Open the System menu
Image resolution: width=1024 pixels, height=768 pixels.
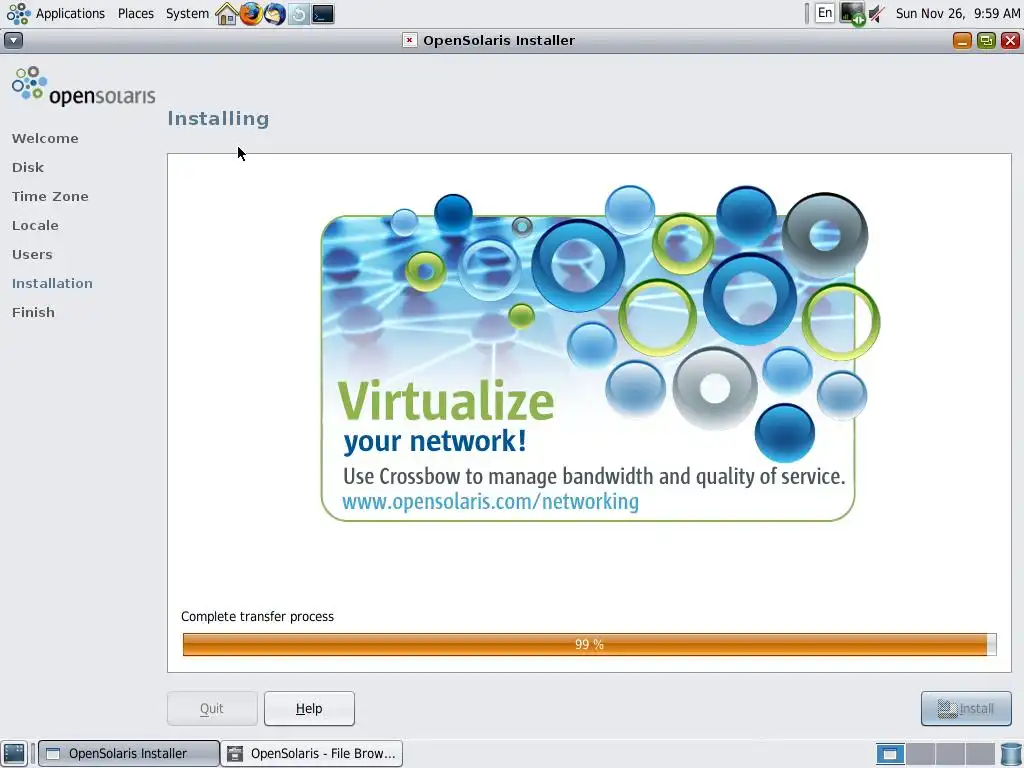click(x=187, y=13)
